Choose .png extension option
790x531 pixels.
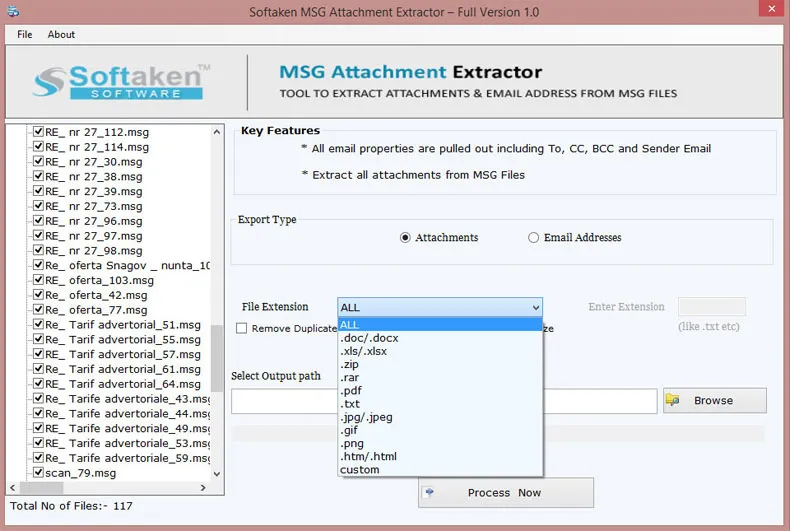click(440, 443)
